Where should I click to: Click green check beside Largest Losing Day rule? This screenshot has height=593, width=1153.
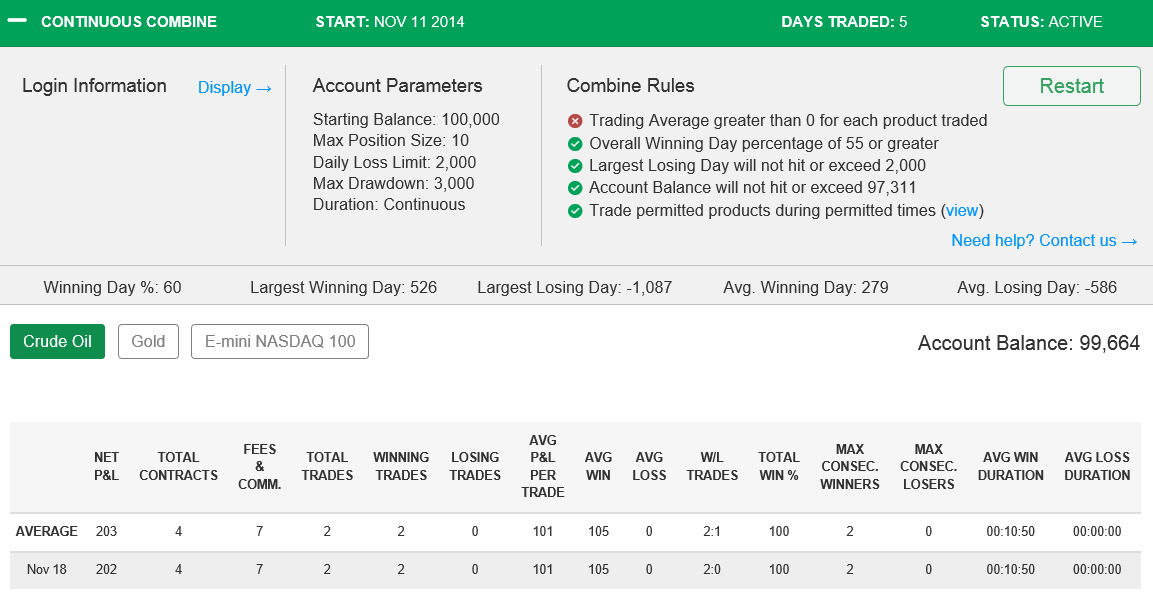coord(575,166)
